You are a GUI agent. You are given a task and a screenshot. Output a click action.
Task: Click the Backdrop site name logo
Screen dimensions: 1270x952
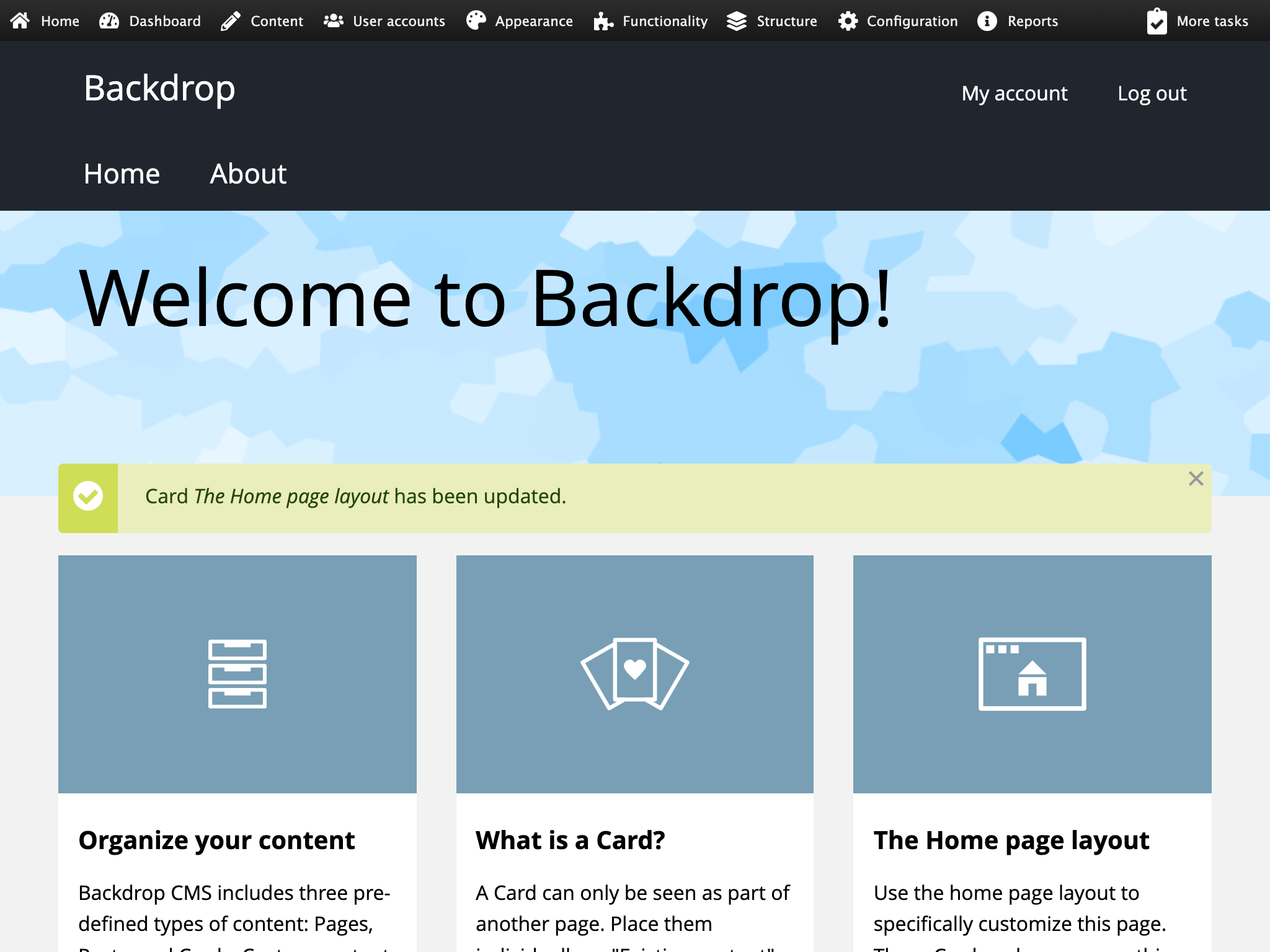tap(159, 88)
